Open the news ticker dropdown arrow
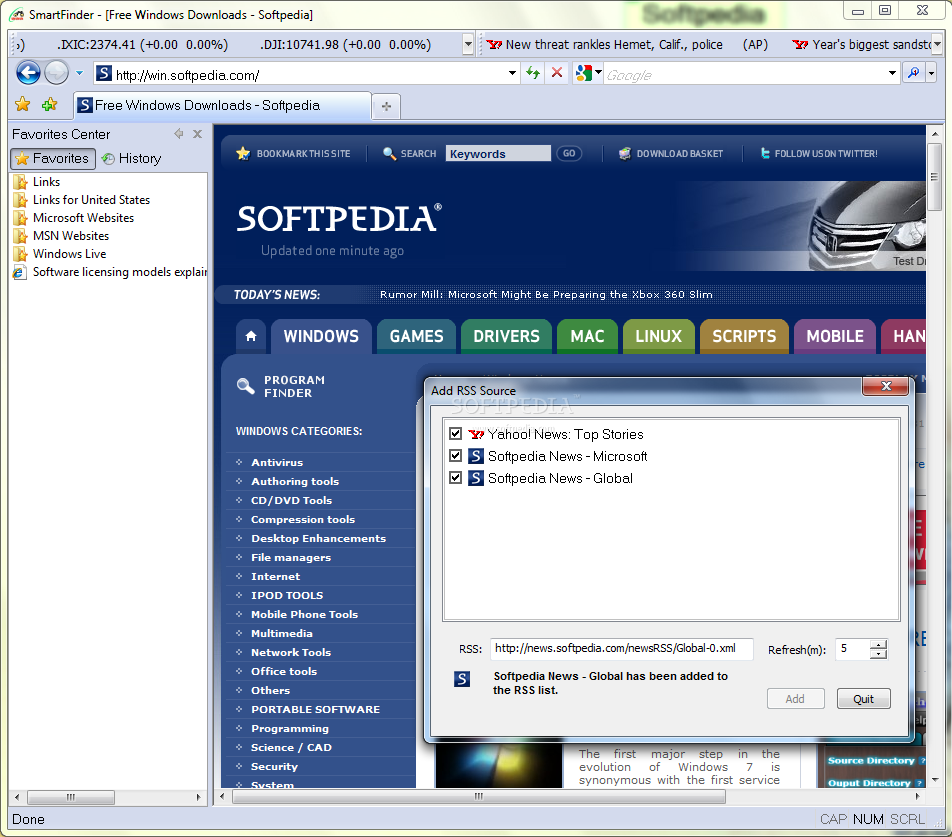This screenshot has width=952, height=837. (x=937, y=44)
